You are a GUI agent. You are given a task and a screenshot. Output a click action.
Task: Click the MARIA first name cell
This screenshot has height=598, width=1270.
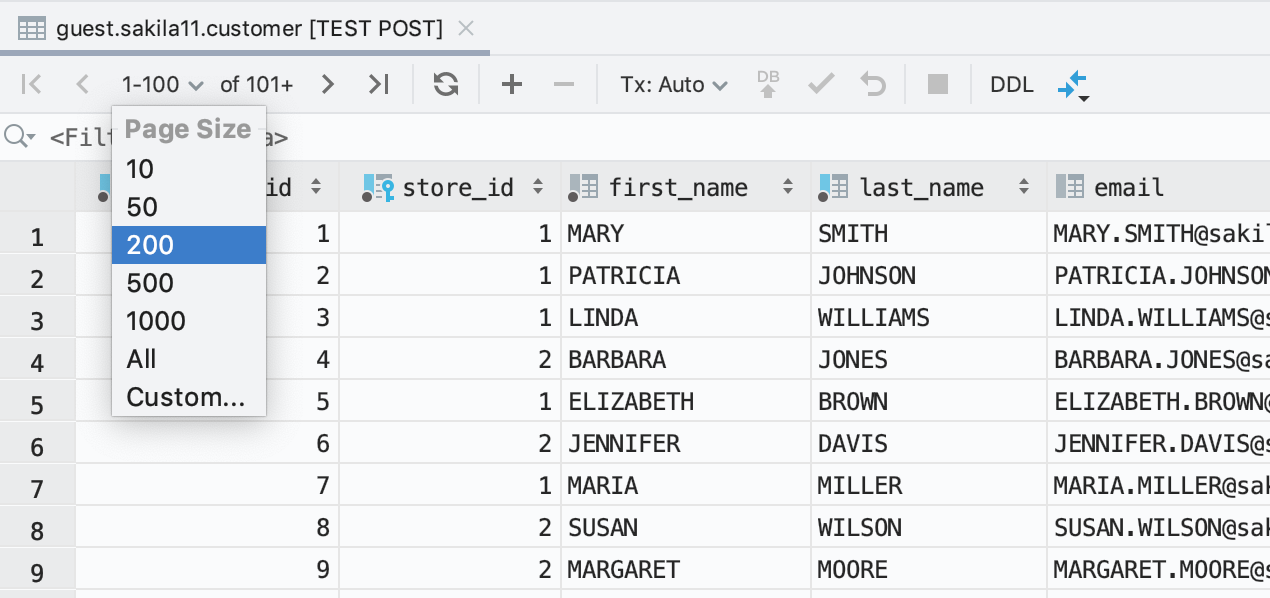685,486
